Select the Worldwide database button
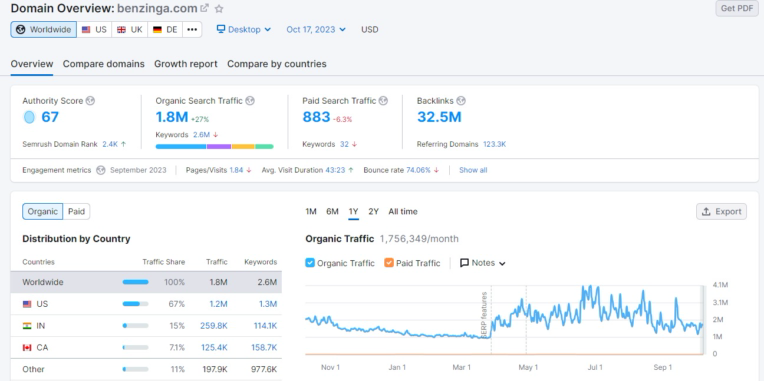 click(43, 29)
